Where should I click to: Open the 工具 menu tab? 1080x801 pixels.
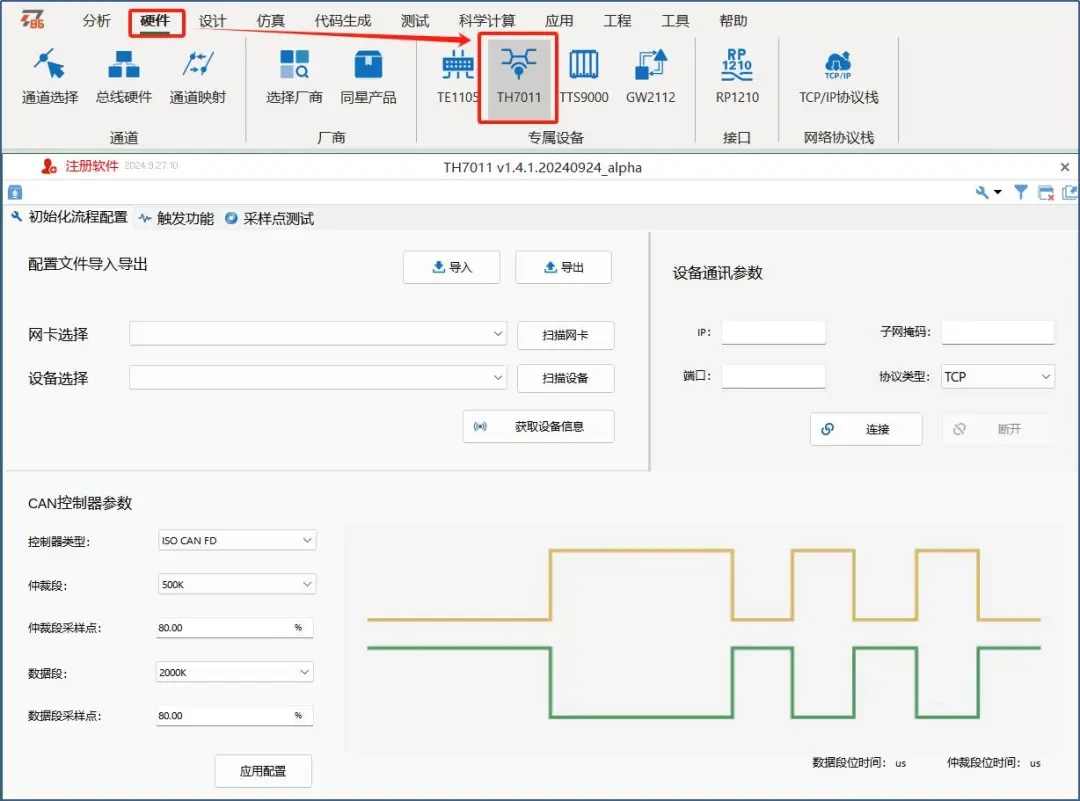(675, 21)
